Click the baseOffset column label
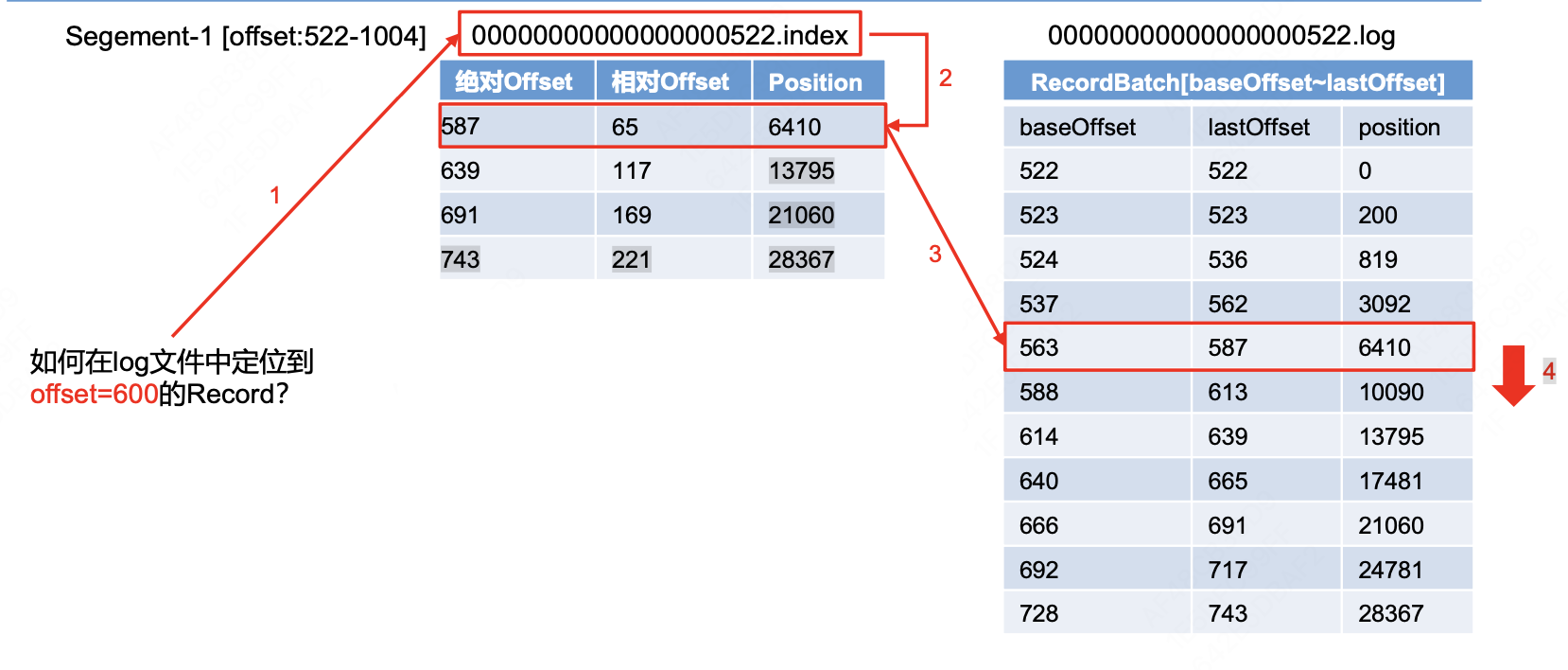1568x670 pixels. pyautogui.click(x=1077, y=128)
